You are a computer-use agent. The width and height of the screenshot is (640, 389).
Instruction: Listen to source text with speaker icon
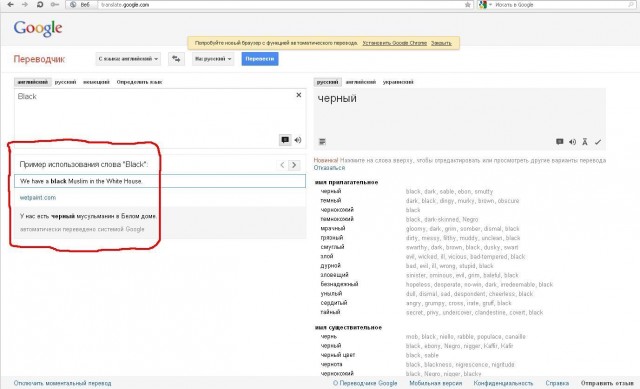[298, 140]
